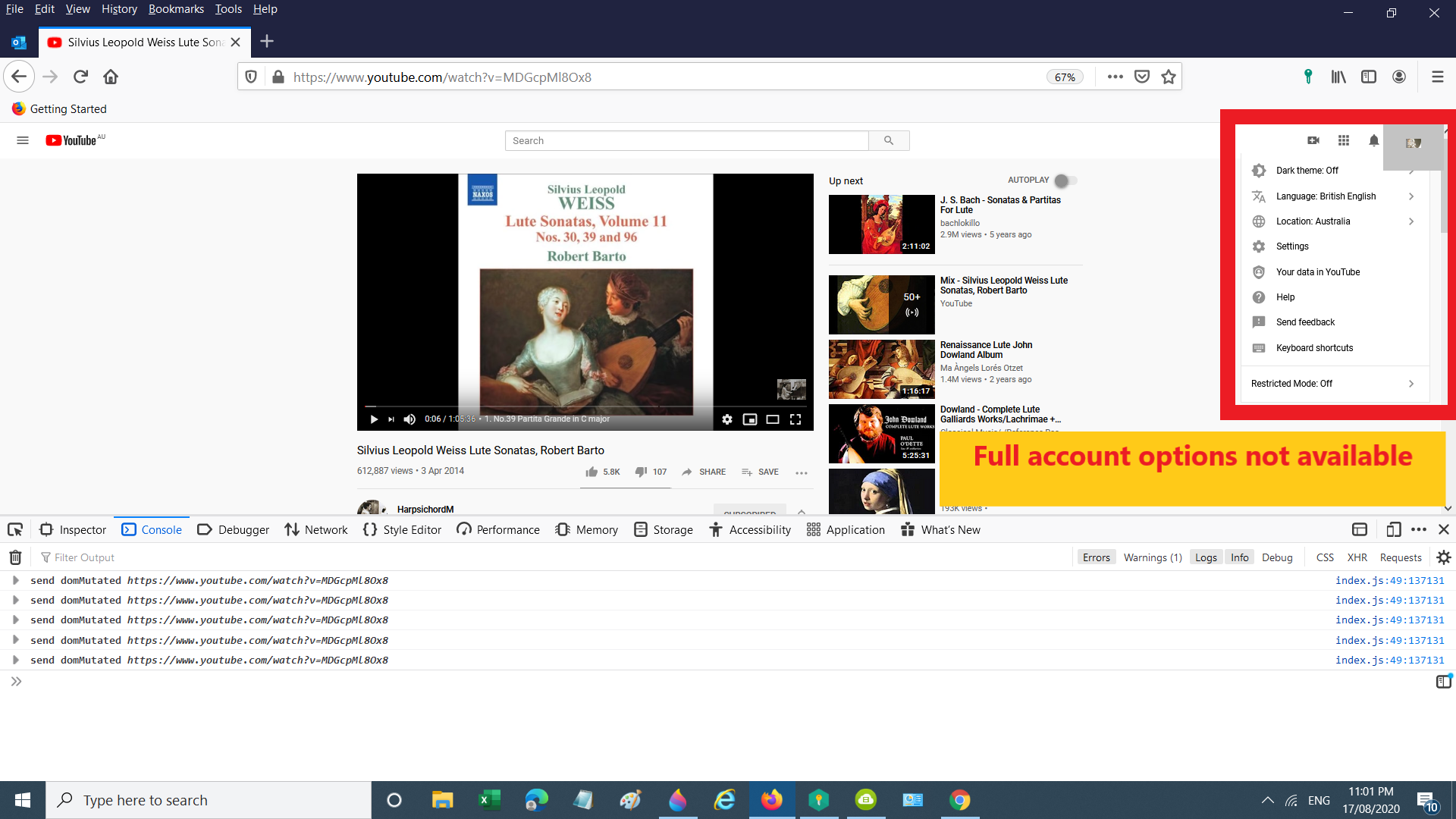Open the index.js:49:137131 source link
This screenshot has width=1456, height=819.
point(1389,580)
